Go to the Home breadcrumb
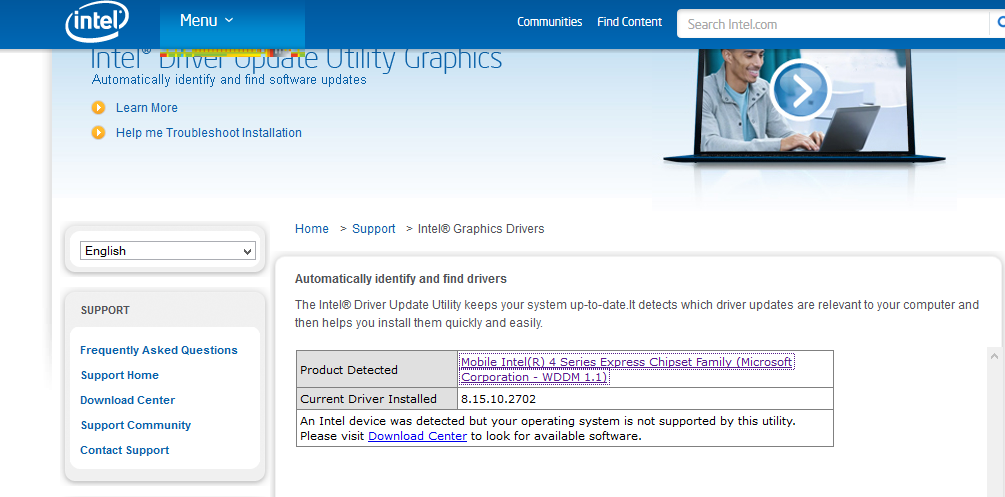Image resolution: width=1005 pixels, height=497 pixels. click(x=311, y=229)
